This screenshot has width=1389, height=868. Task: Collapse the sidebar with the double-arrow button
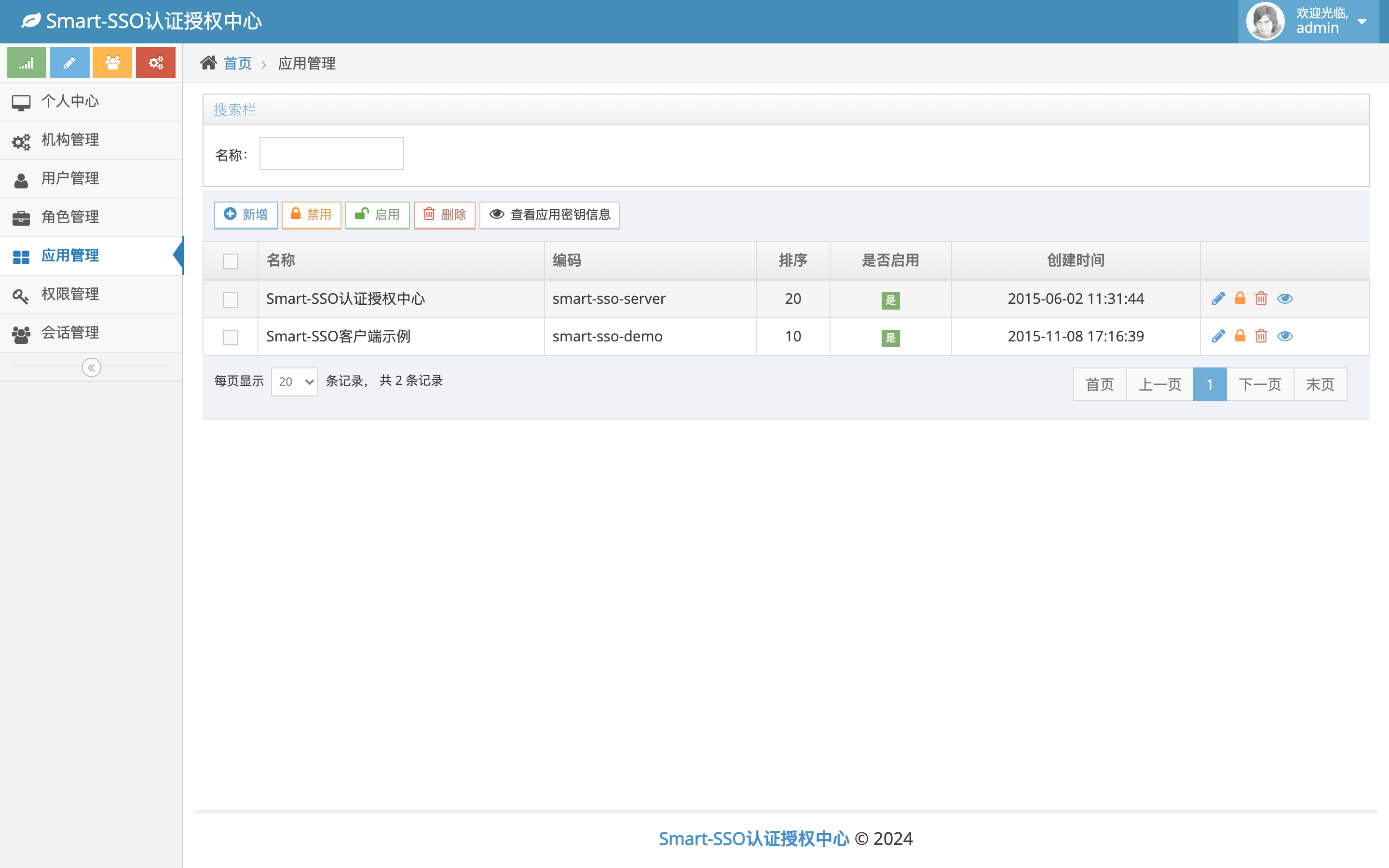[x=91, y=367]
